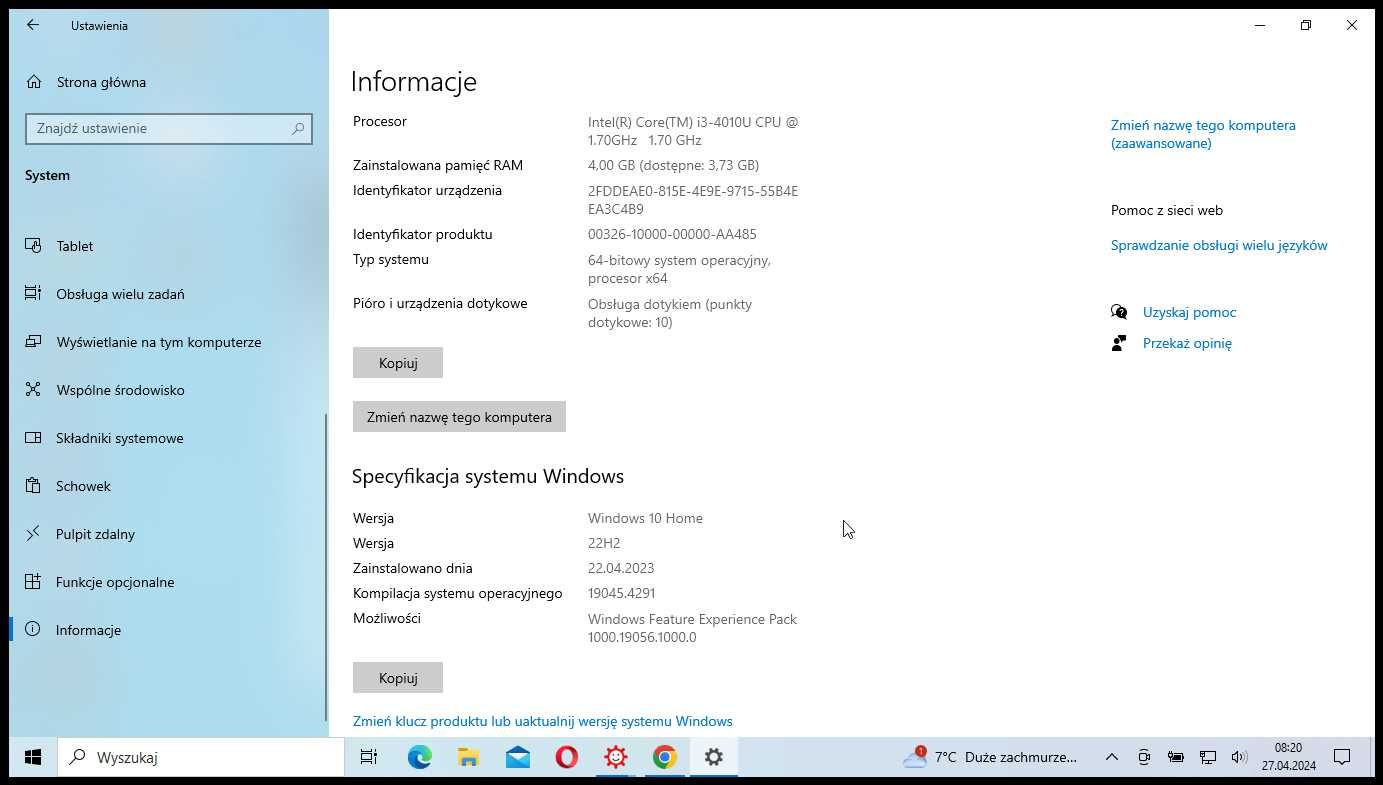The width and height of the screenshot is (1383, 785).
Task: Click the sidebar scrollbar
Action: tap(326, 567)
